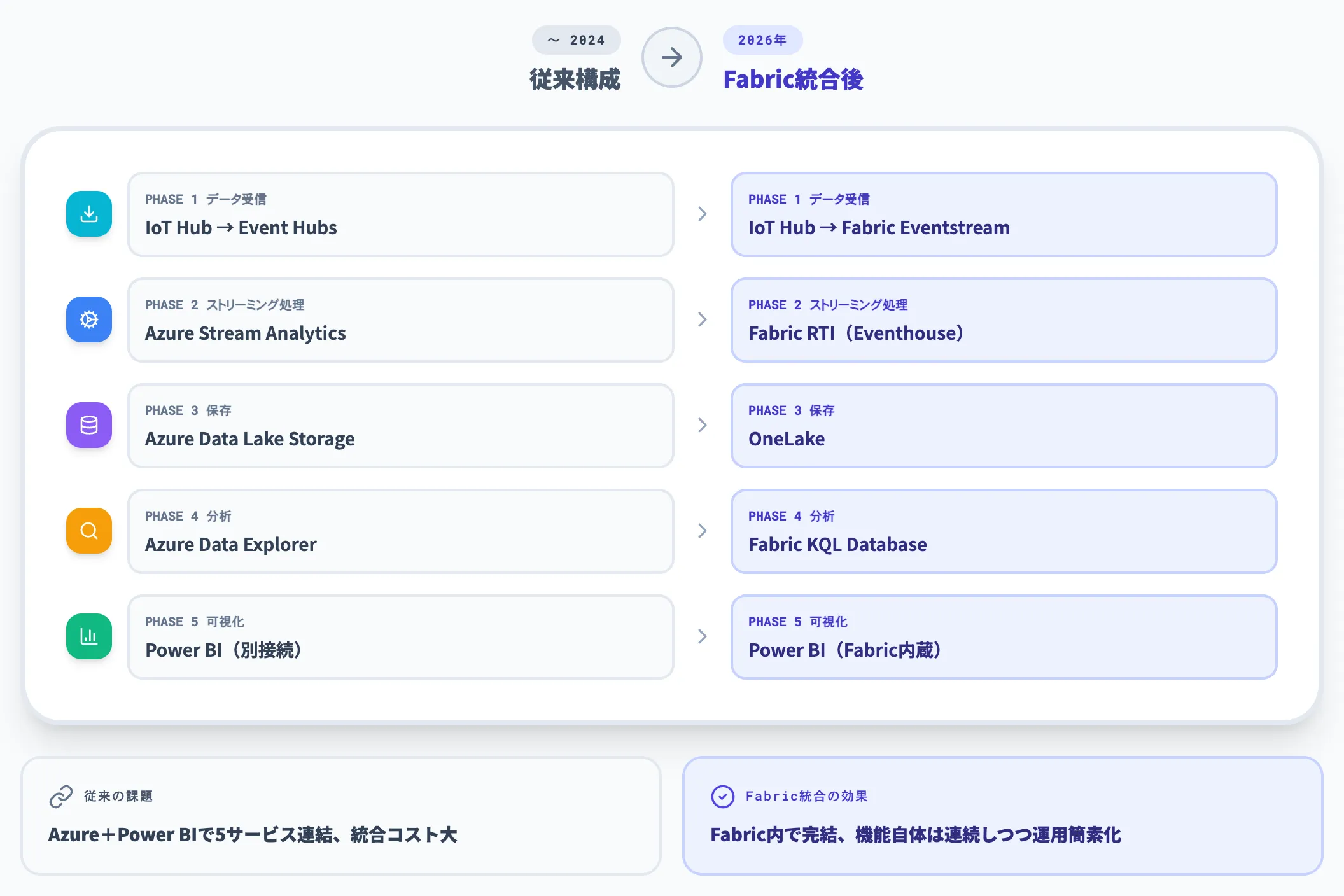Viewport: 1344px width, 896px height.
Task: Click the right PHASE 1 データ受信 label
Action: tap(809, 199)
